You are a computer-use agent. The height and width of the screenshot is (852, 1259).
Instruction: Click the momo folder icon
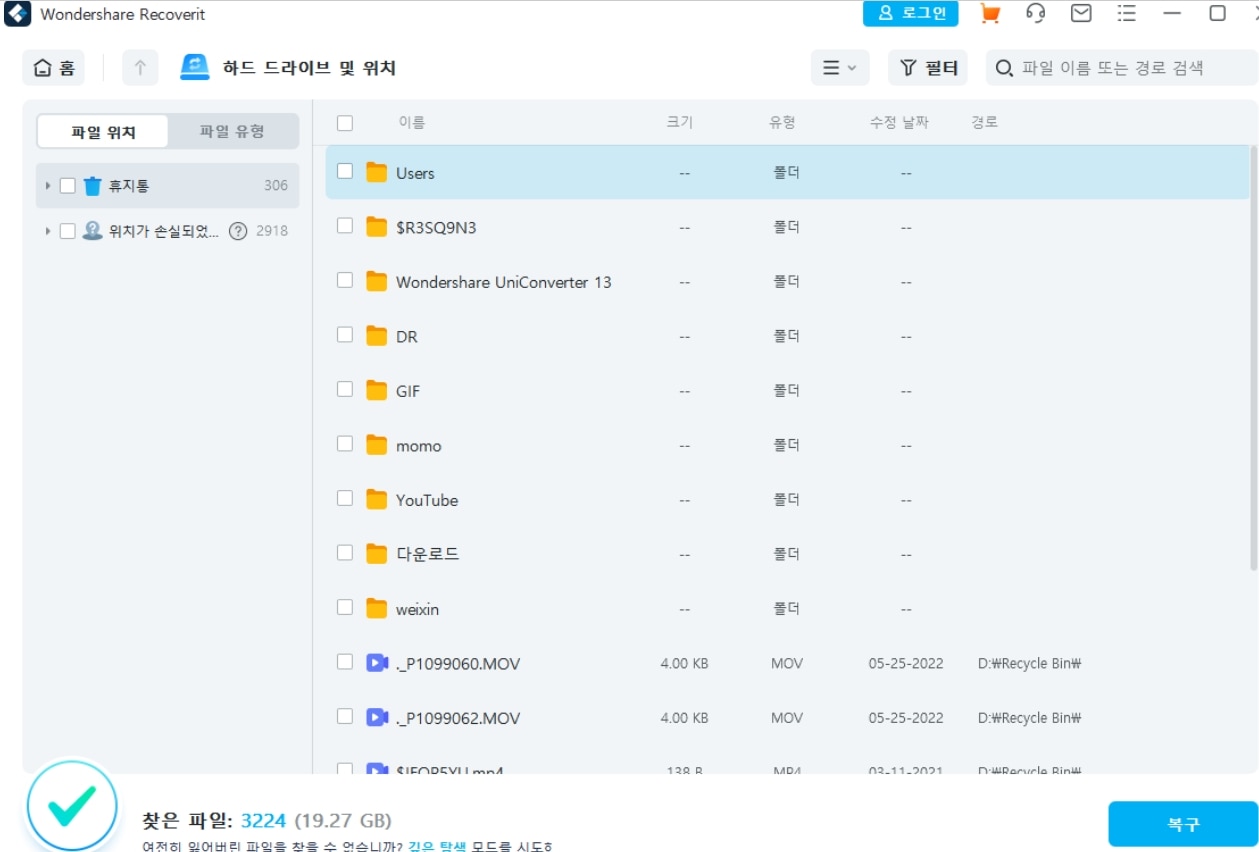point(376,445)
